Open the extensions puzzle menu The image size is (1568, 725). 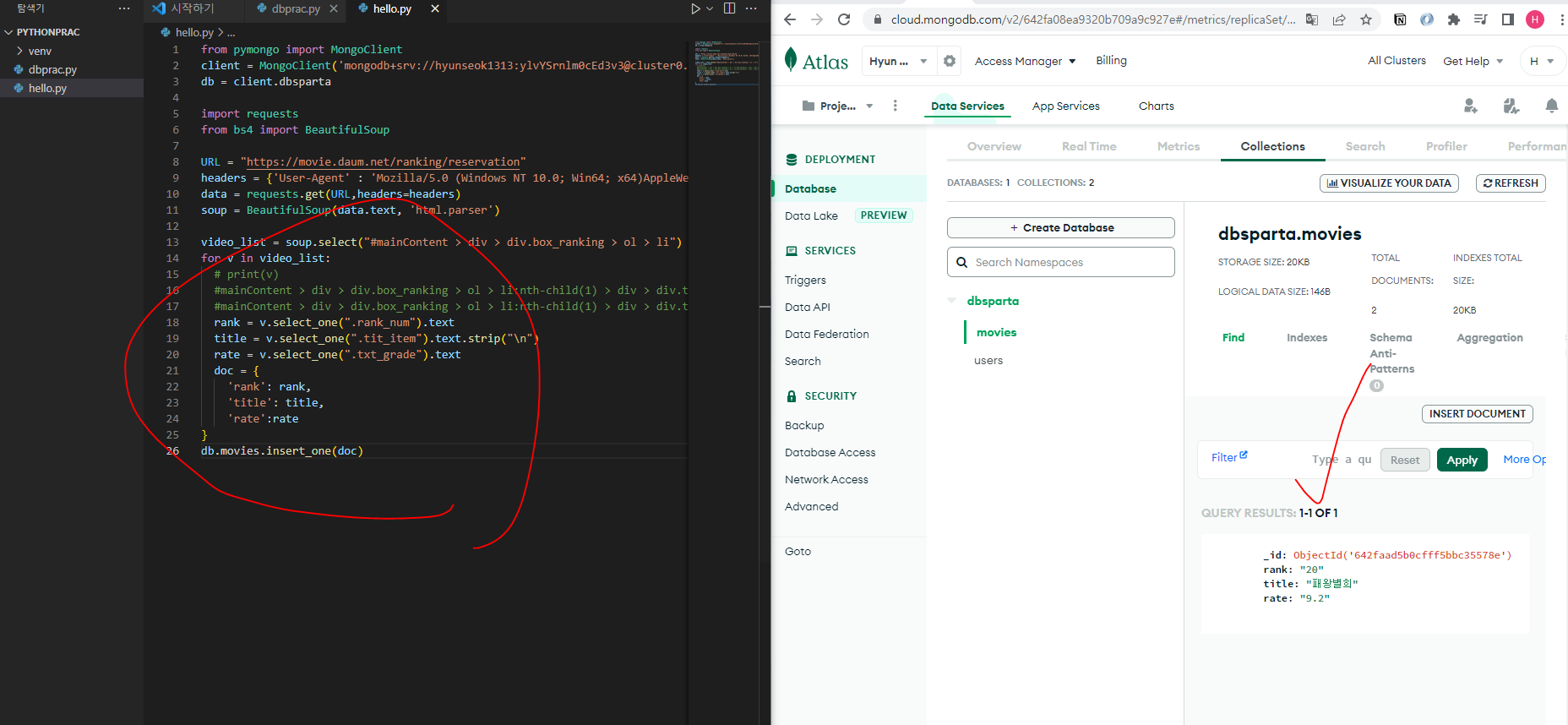click(x=1454, y=19)
